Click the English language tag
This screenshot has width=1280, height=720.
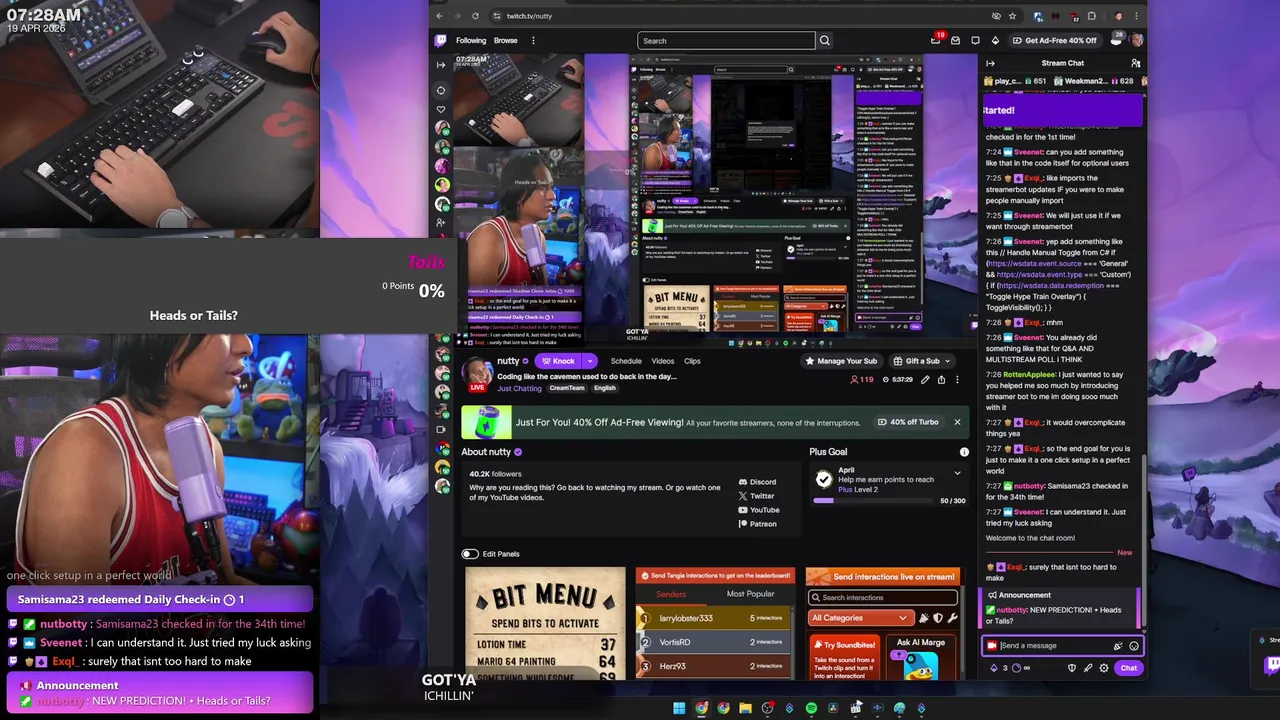[x=605, y=388]
